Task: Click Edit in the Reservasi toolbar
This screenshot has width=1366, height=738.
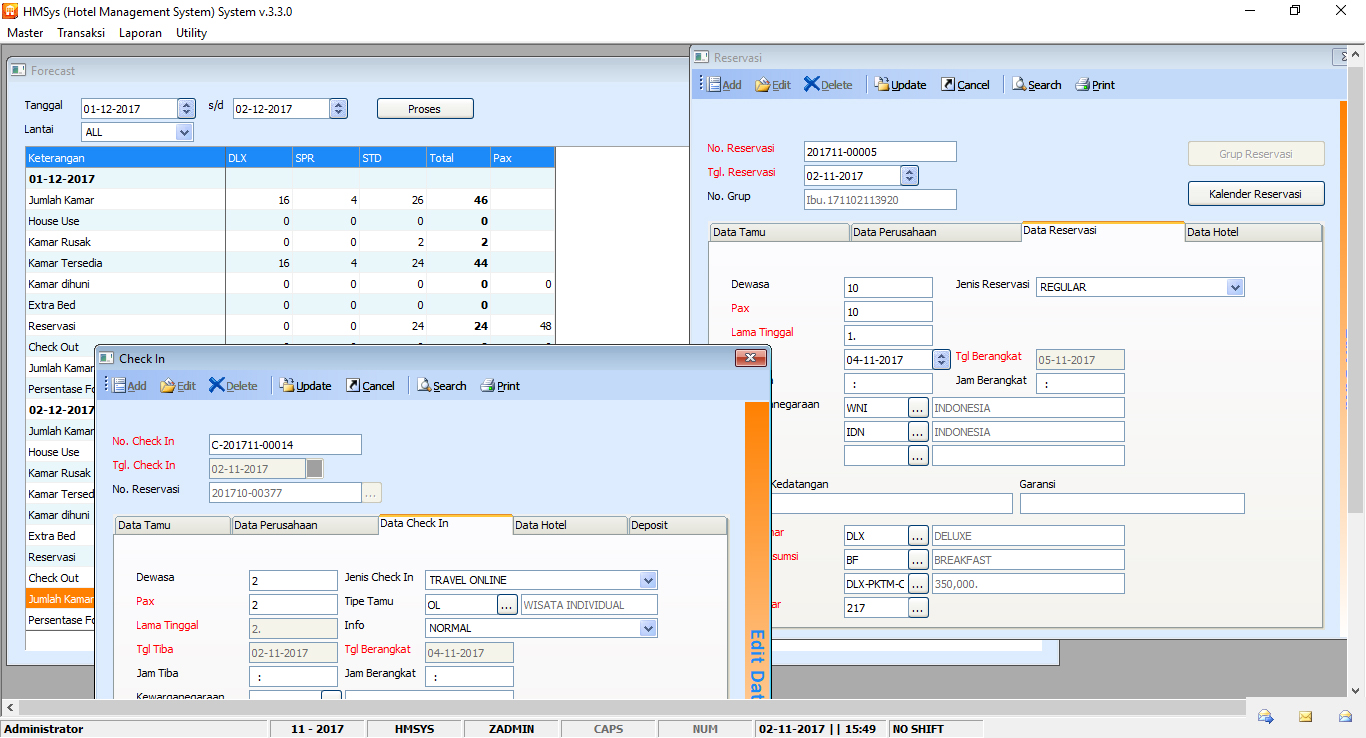Action: pos(773,85)
